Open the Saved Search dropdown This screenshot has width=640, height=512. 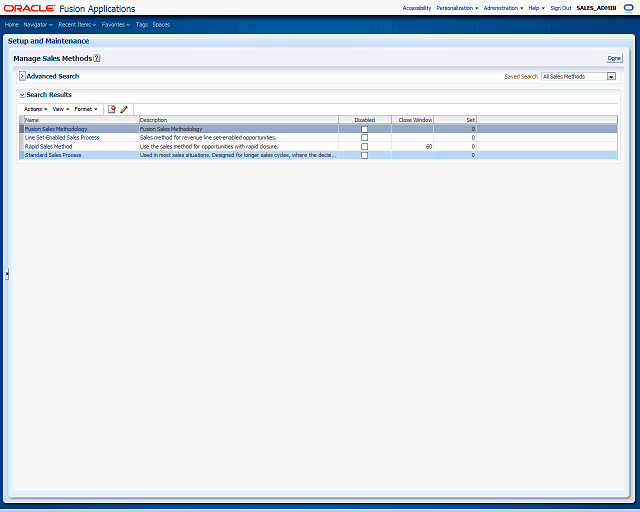tap(611, 76)
